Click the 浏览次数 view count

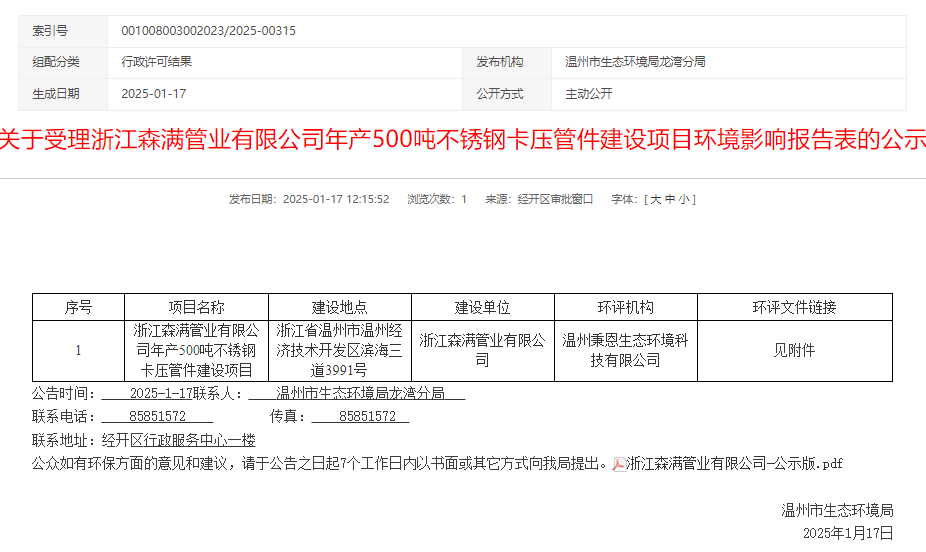pos(437,200)
